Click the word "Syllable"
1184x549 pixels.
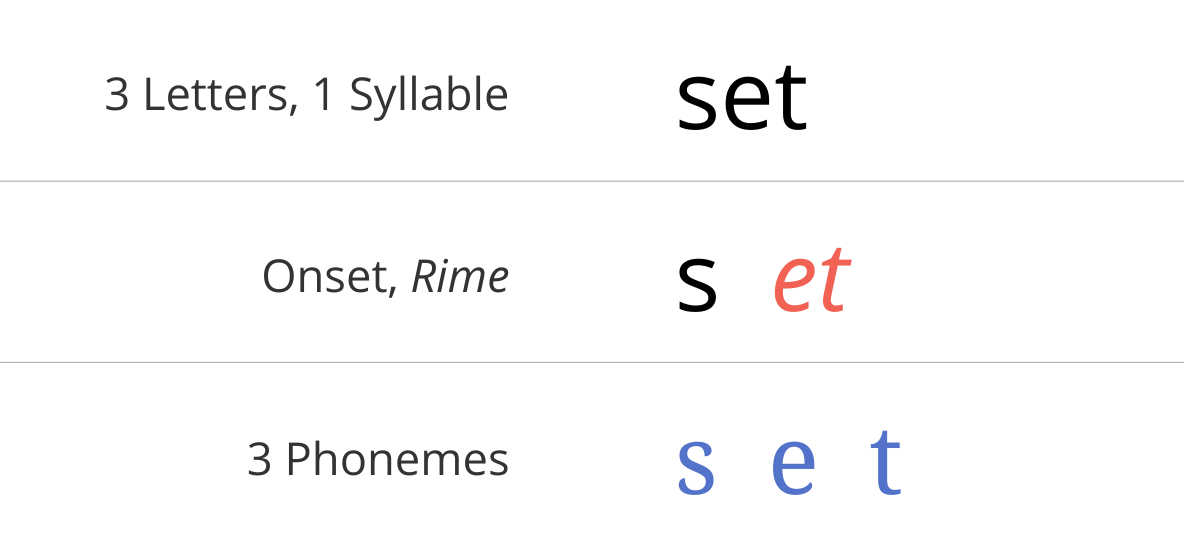(429, 97)
